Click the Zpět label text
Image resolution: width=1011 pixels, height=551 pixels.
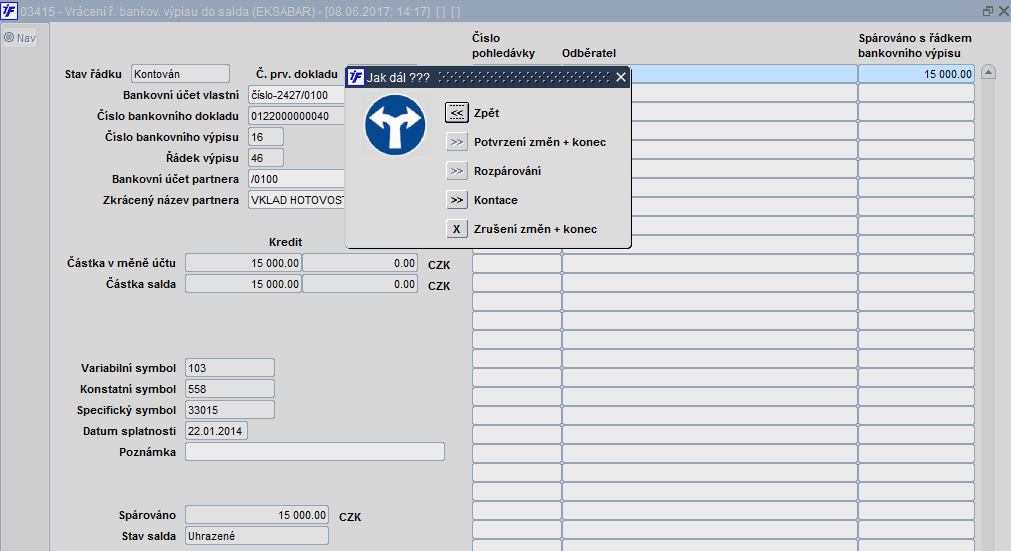pyautogui.click(x=486, y=113)
